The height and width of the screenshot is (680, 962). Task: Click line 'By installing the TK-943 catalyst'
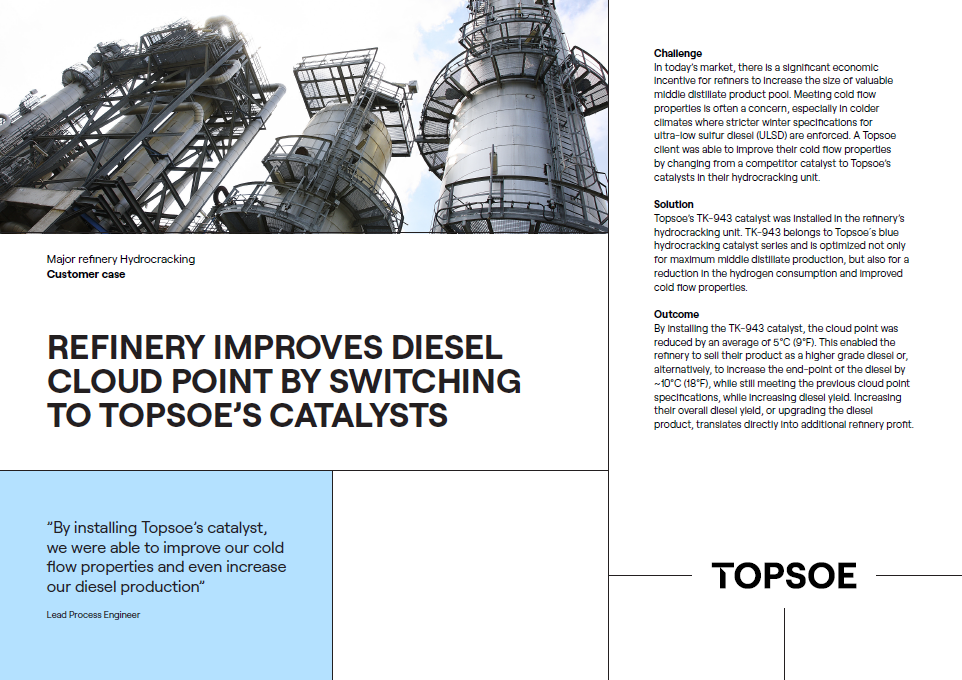pos(776,328)
